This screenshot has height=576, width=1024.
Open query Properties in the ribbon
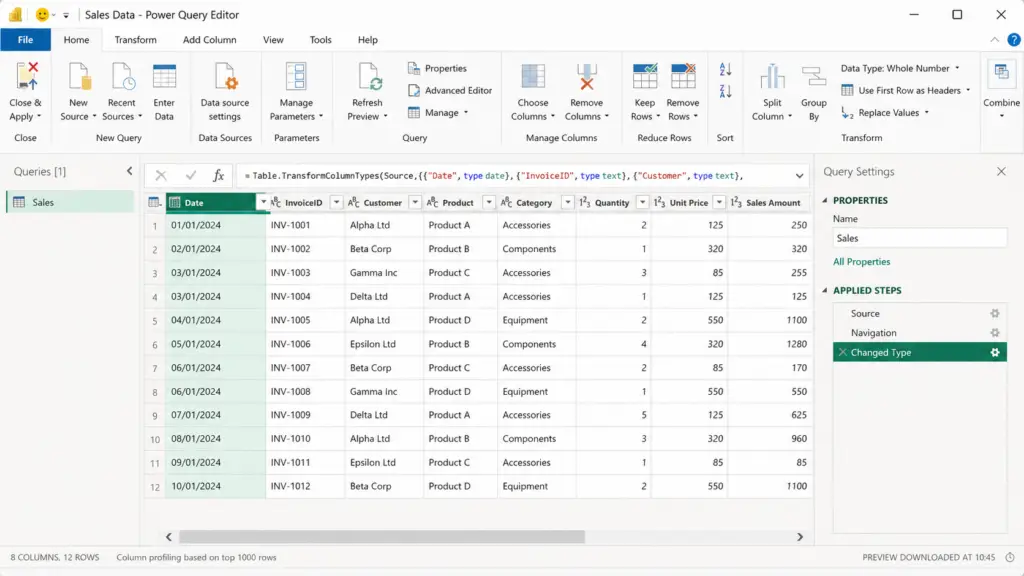(437, 68)
